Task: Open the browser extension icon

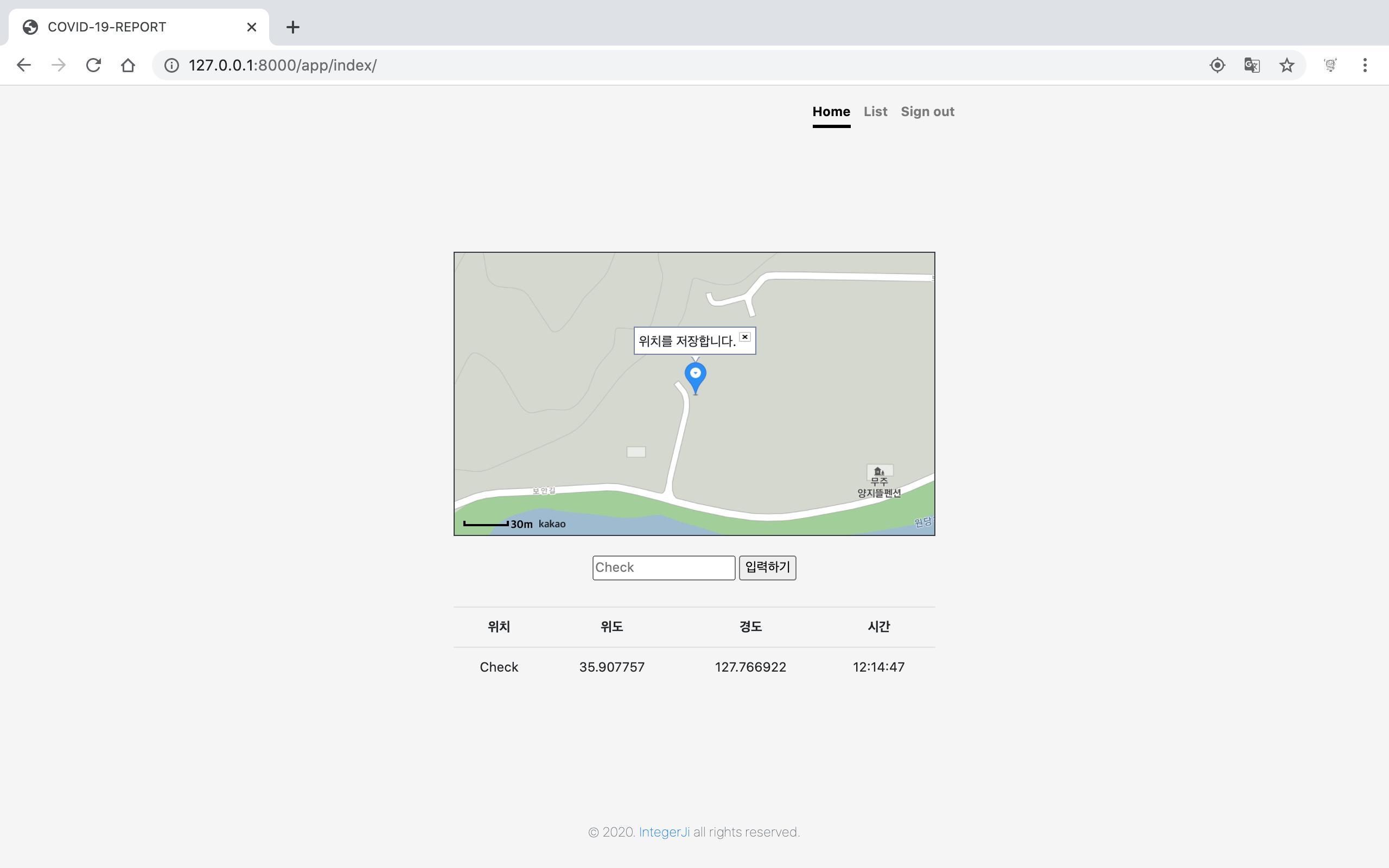Action: (1330, 65)
